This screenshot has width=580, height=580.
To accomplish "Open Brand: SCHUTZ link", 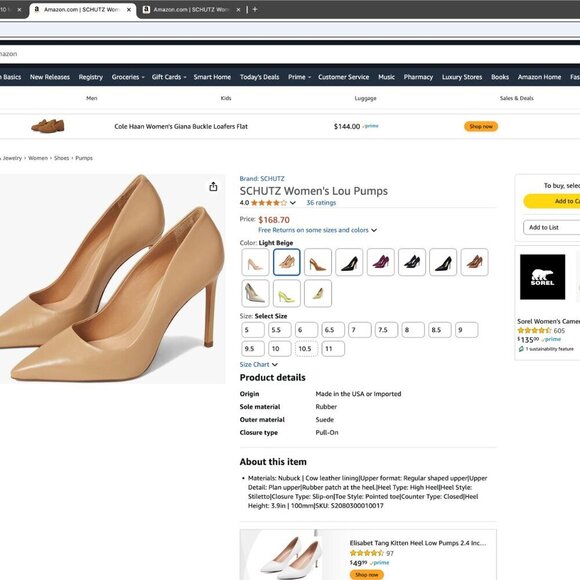I will (262, 179).
